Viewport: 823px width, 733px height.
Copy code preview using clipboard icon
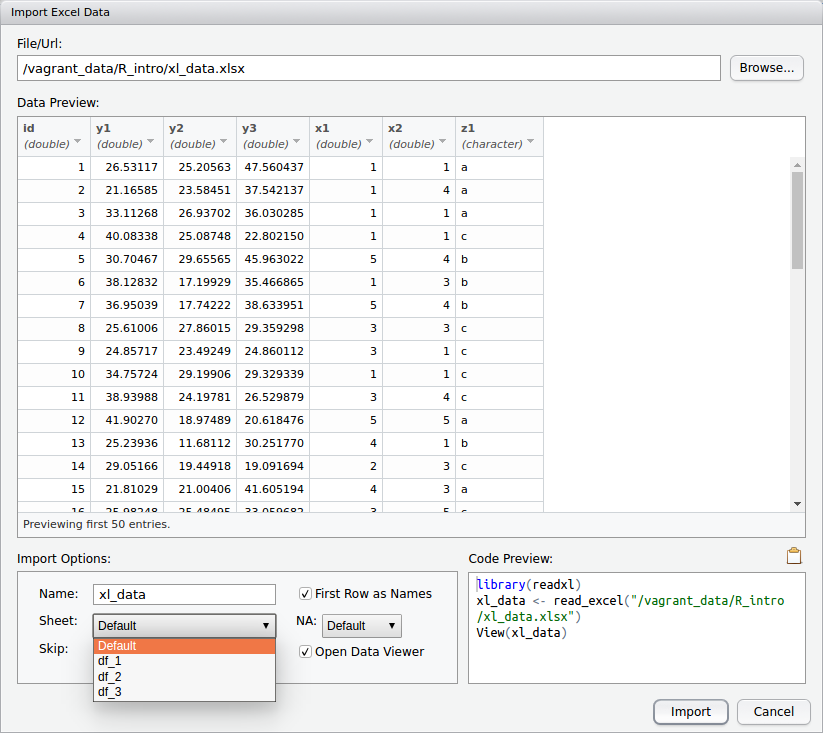(x=794, y=557)
